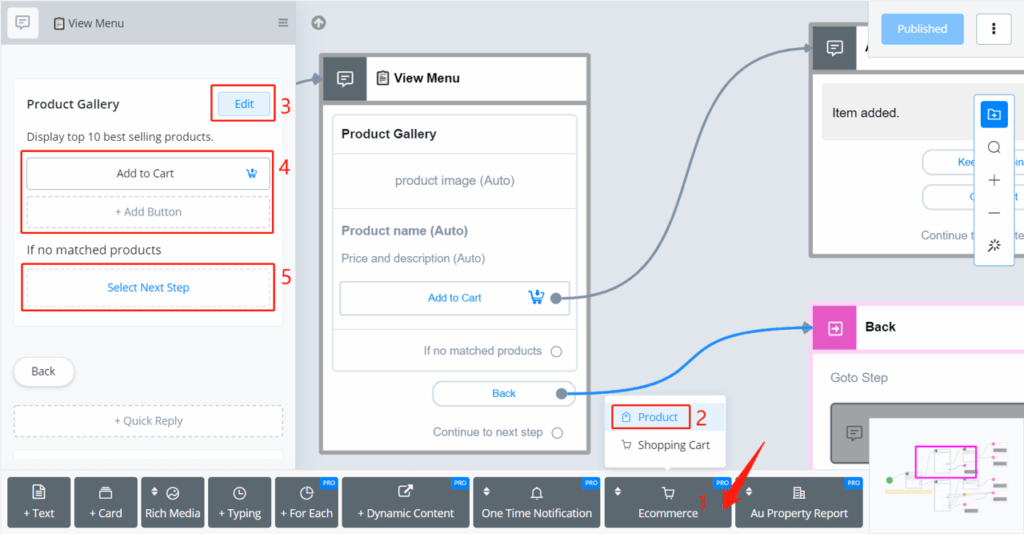
Task: Open the three-dot options menu beside Published
Action: (993, 29)
